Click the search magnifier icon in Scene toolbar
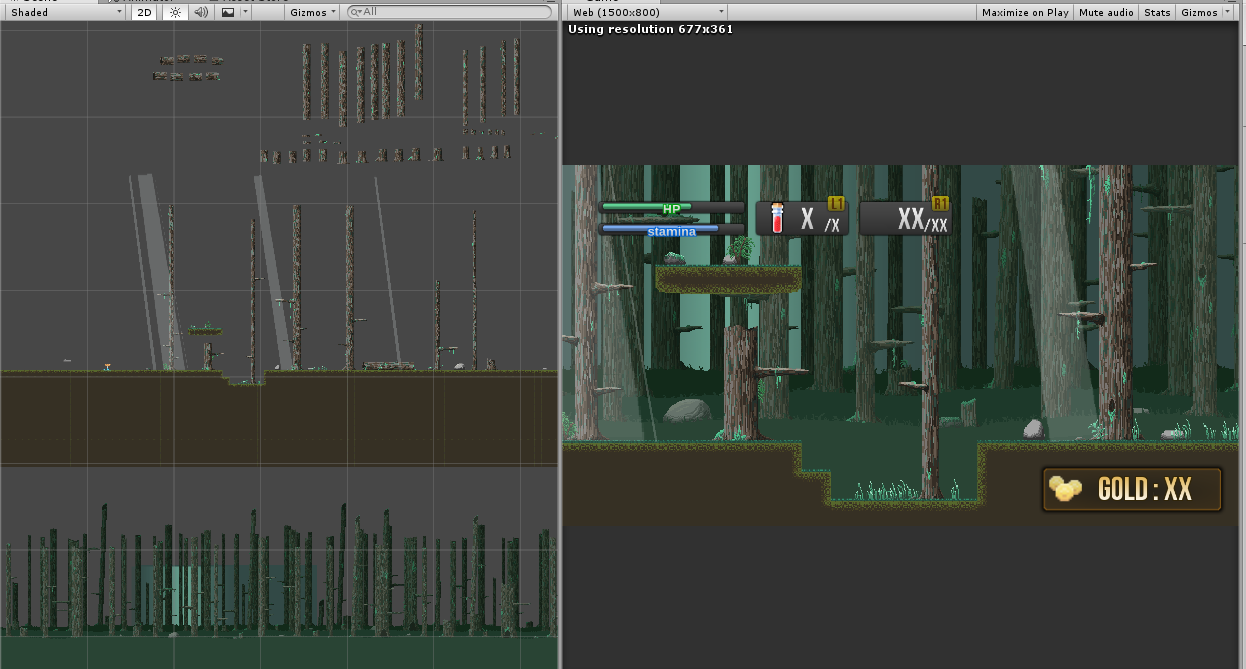This screenshot has height=669, width=1246. coord(355,12)
